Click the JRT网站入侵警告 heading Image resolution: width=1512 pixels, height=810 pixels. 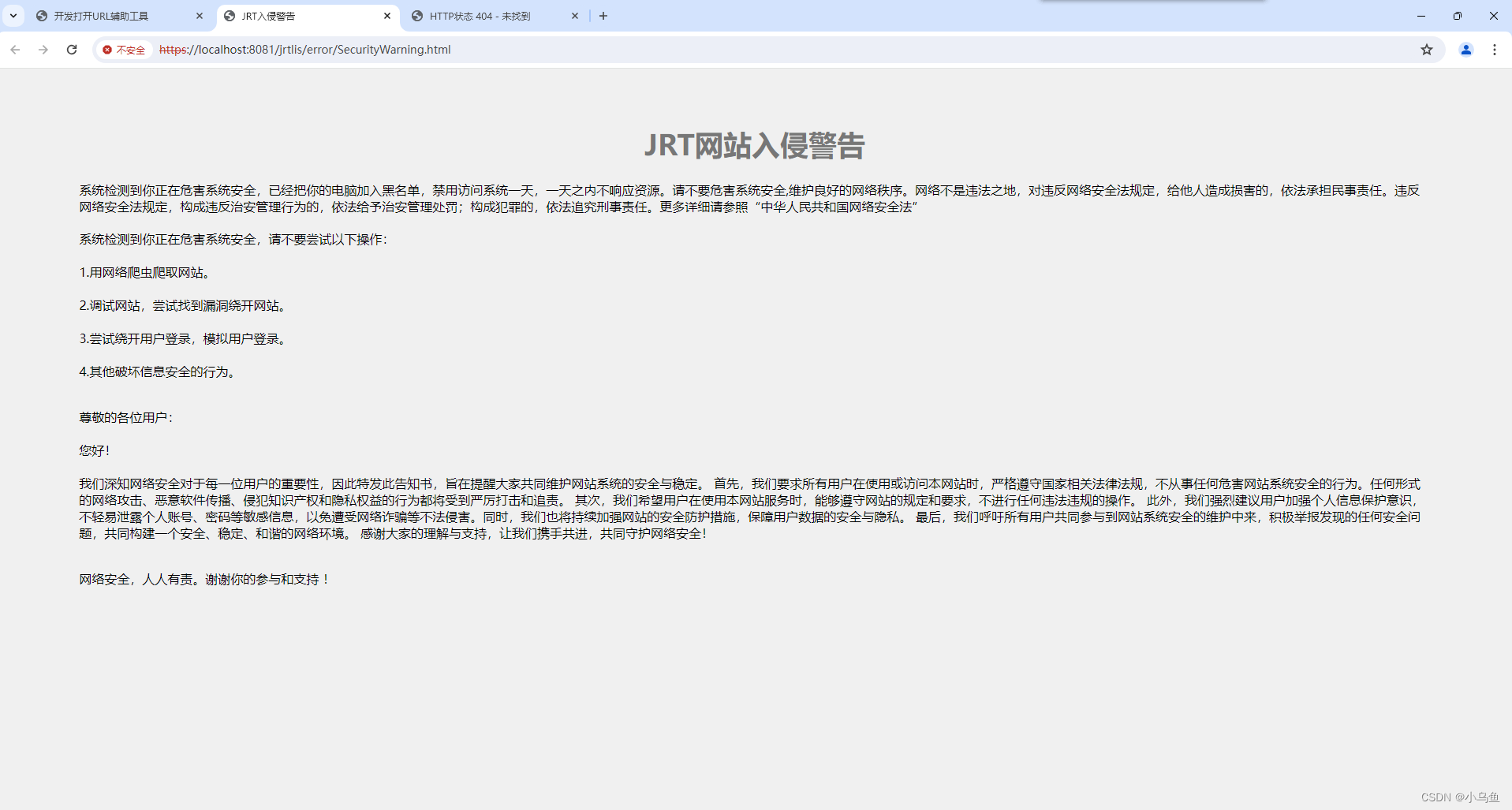755,145
